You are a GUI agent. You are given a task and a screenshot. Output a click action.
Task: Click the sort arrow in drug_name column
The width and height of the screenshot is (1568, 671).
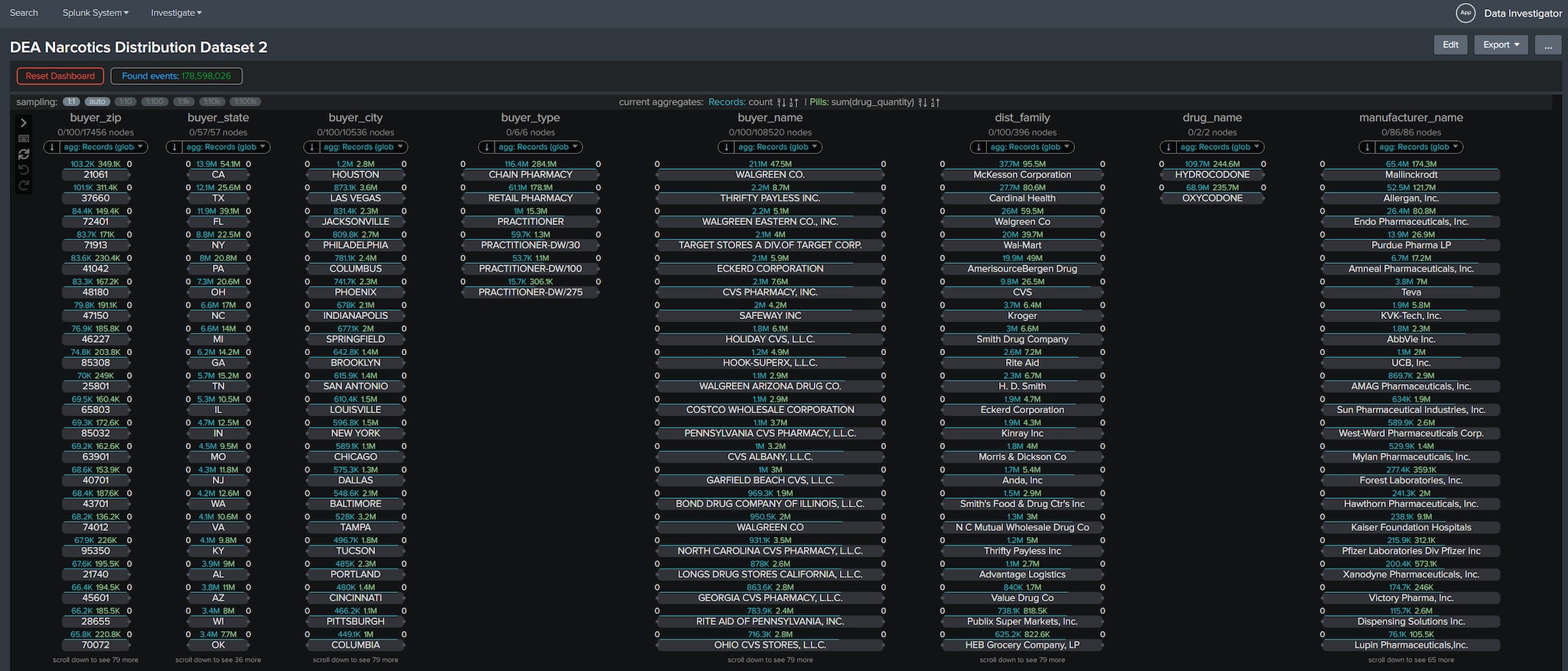[x=1168, y=147]
